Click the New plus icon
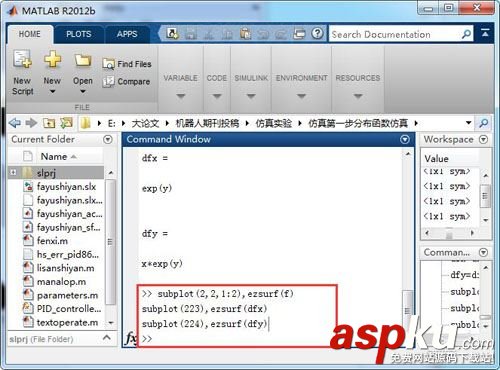 [x=52, y=59]
